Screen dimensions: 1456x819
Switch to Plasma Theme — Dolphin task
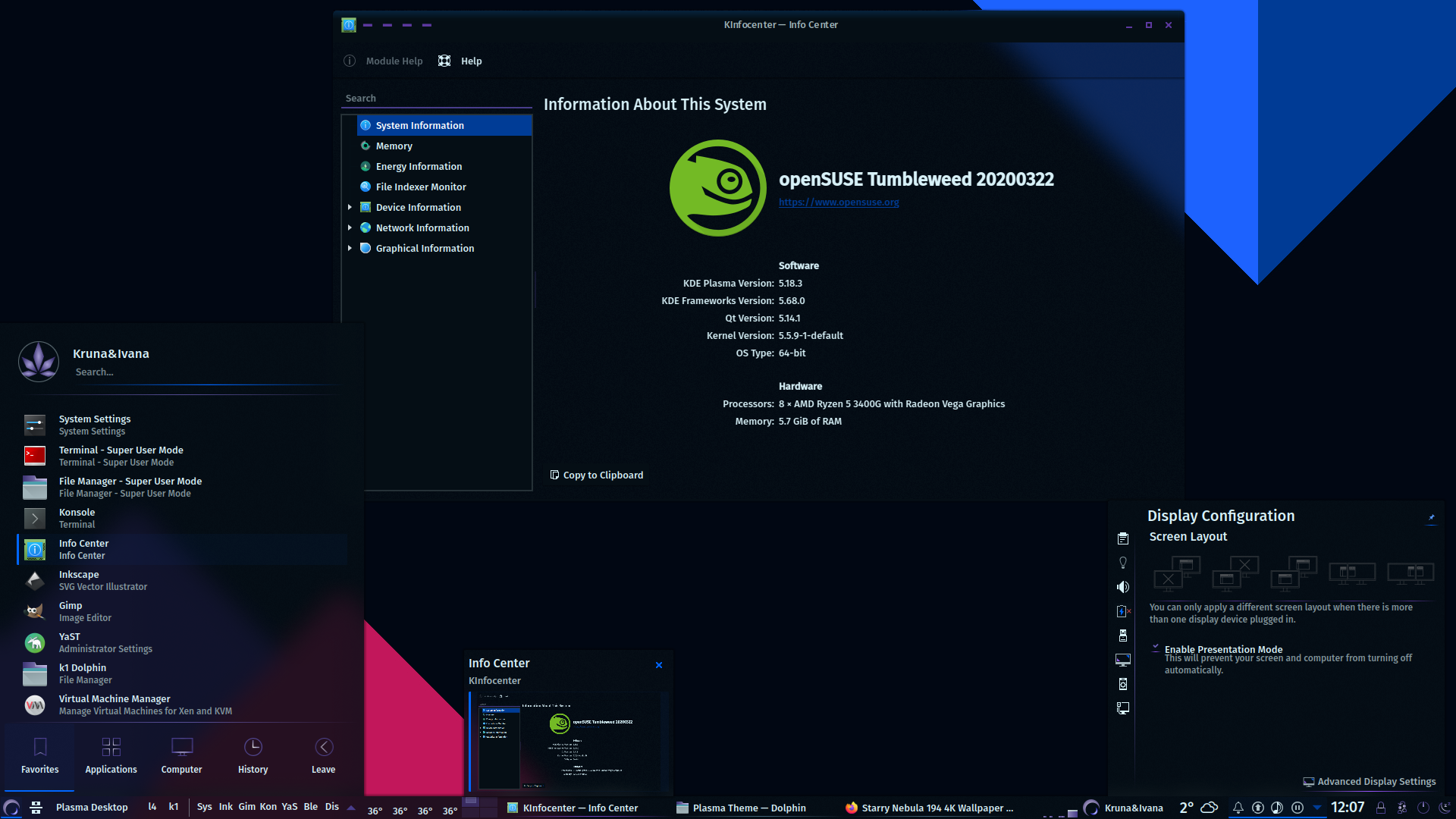[741, 808]
